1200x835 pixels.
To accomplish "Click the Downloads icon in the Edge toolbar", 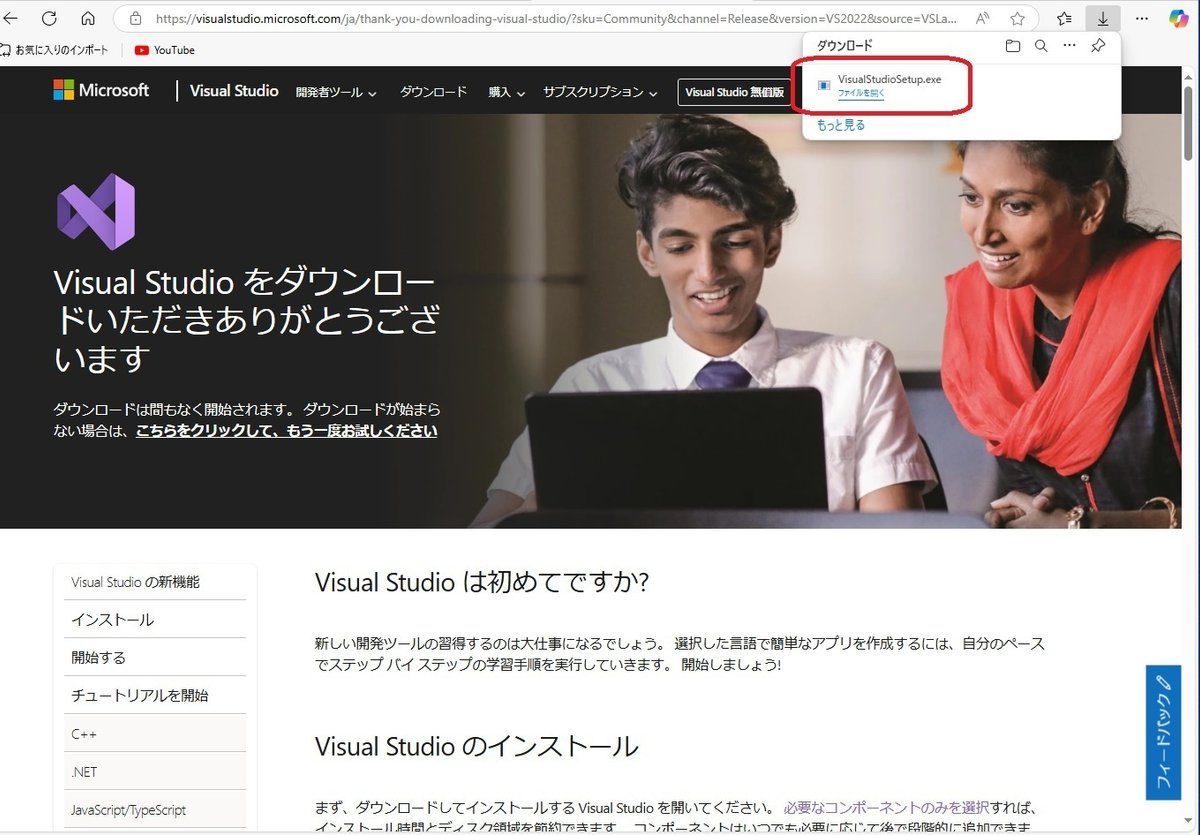I will pyautogui.click(x=1102, y=18).
